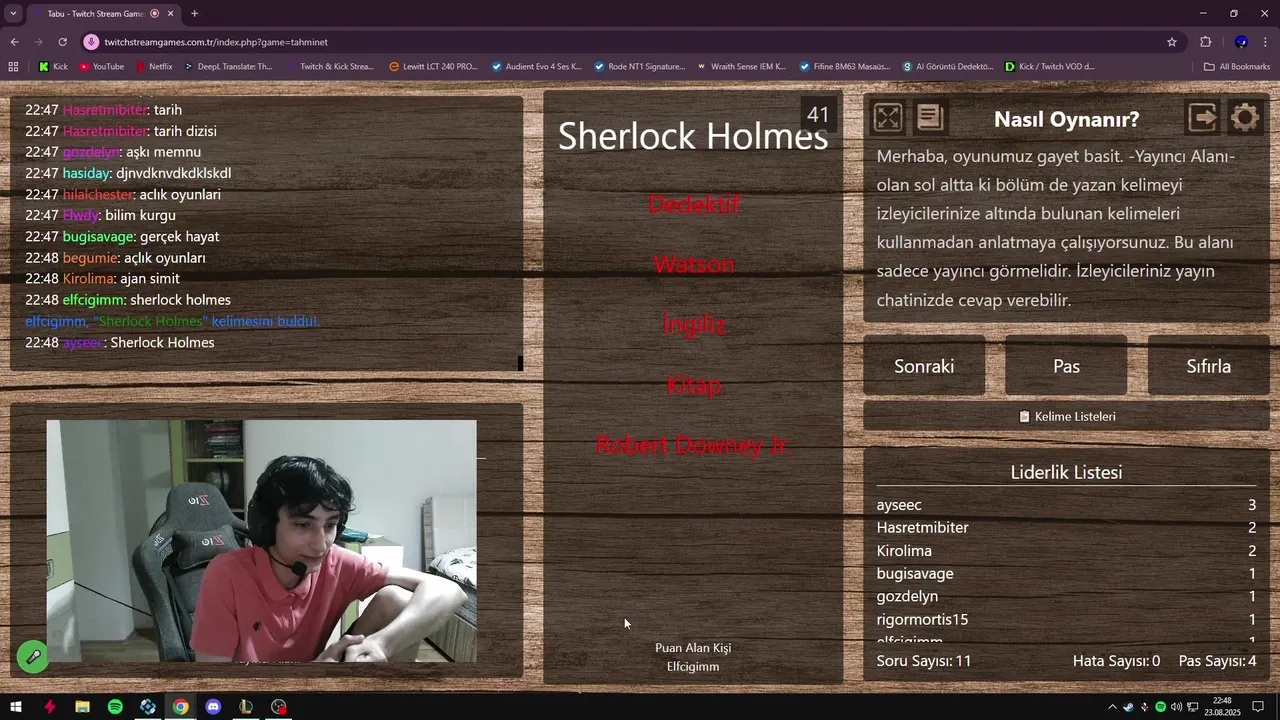Viewport: 1280px width, 720px height.
Task: Open game settings via the gear icon
Action: (x=1245, y=118)
